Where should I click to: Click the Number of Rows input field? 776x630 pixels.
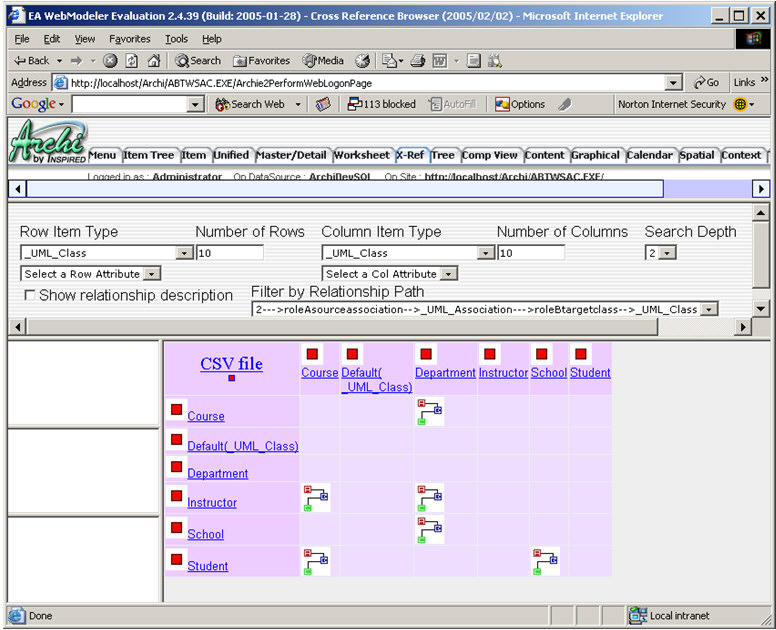point(230,254)
